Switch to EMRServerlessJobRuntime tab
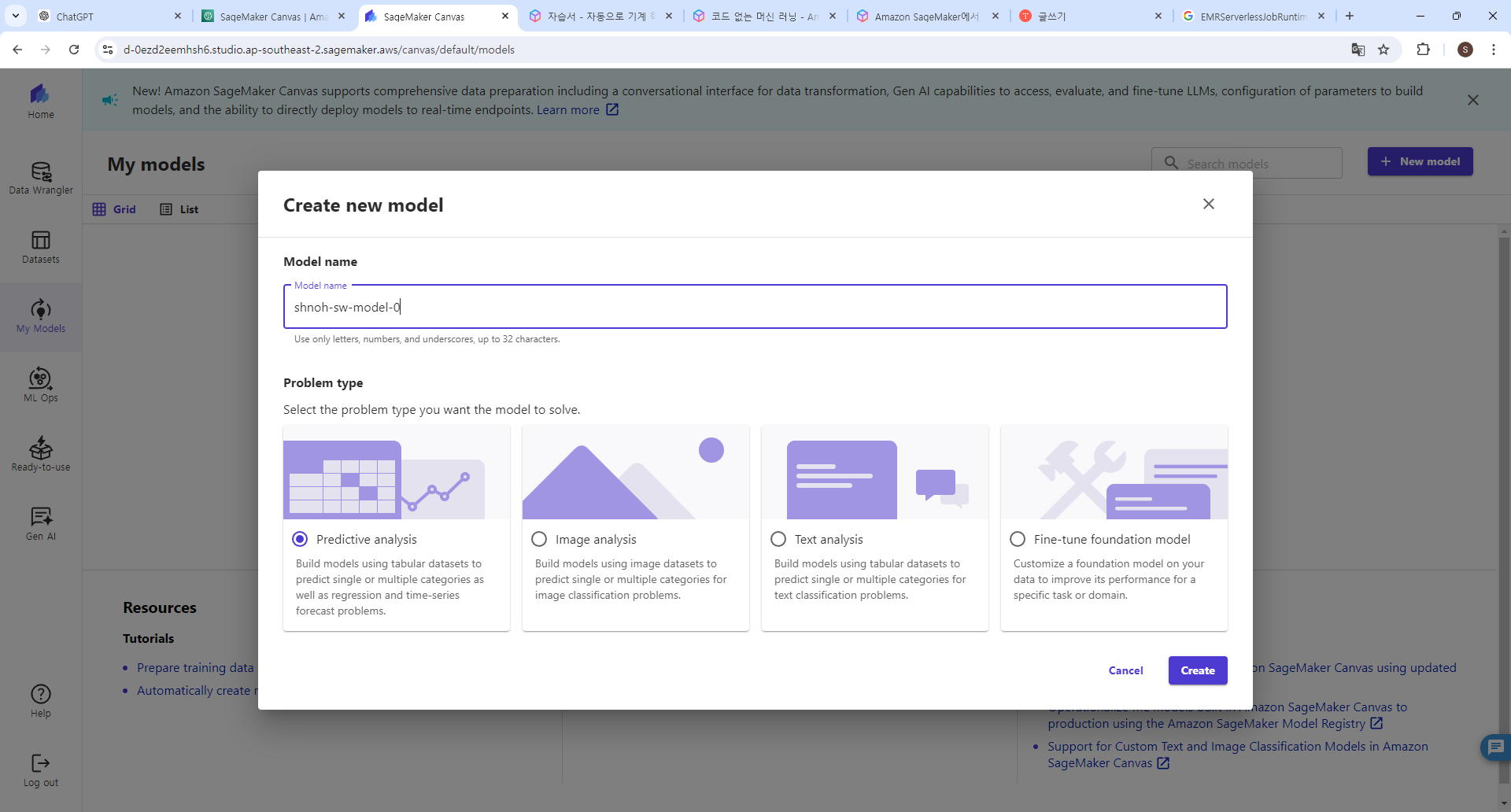Viewport: 1511px width, 812px height. [x=1253, y=16]
